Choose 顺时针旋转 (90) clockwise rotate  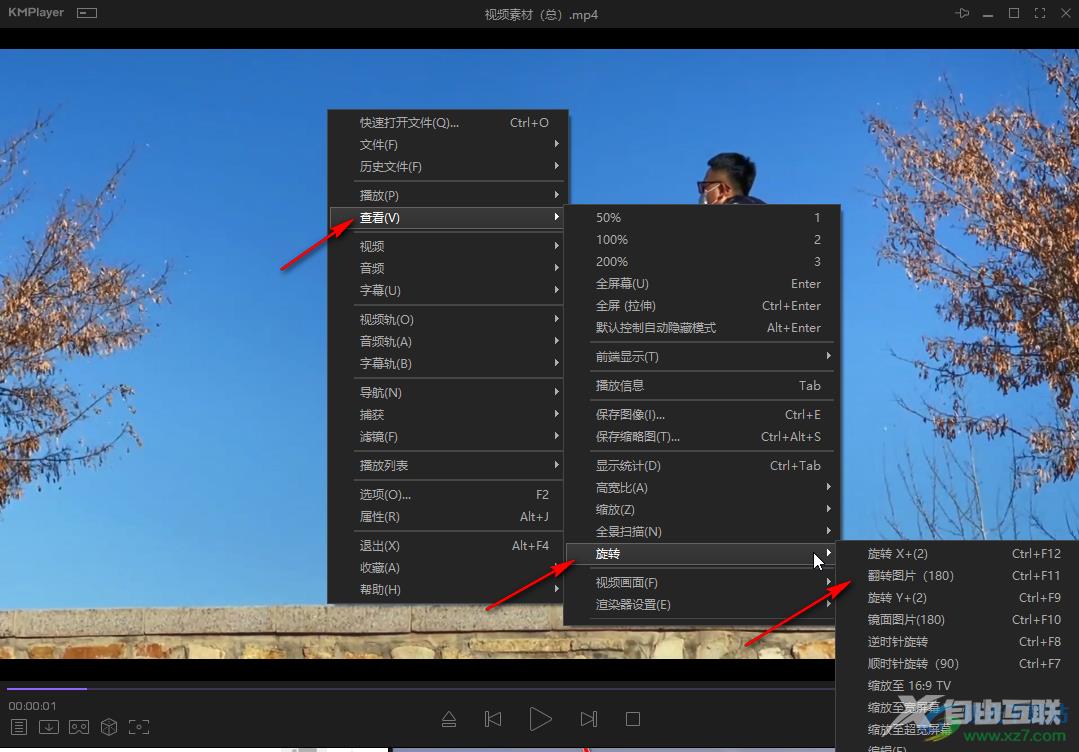click(x=958, y=663)
